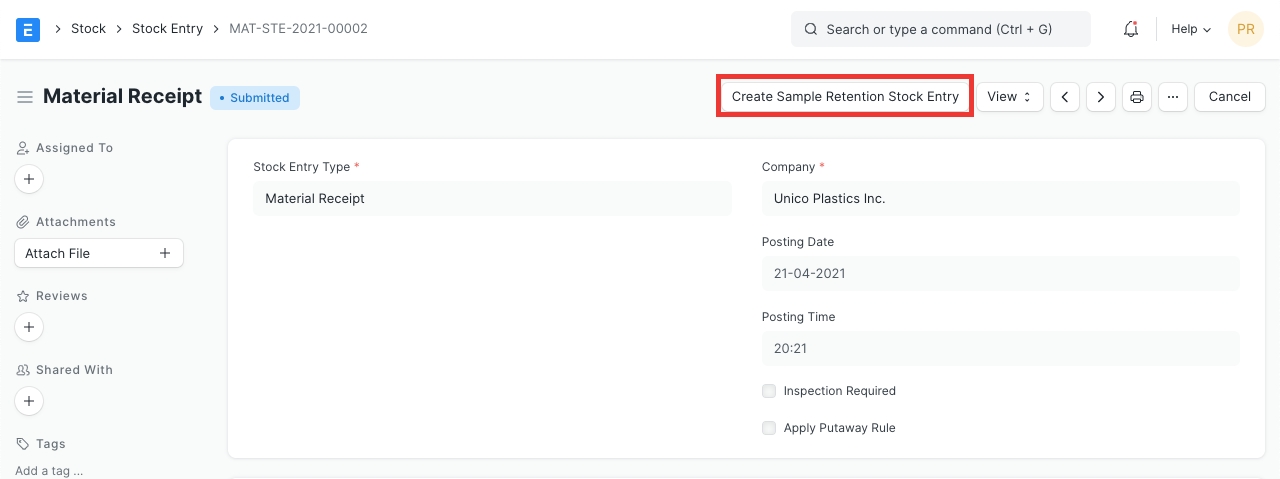Viewport: 1280px width, 479px height.
Task: Open the PR user avatar menu
Action: pyautogui.click(x=1246, y=29)
